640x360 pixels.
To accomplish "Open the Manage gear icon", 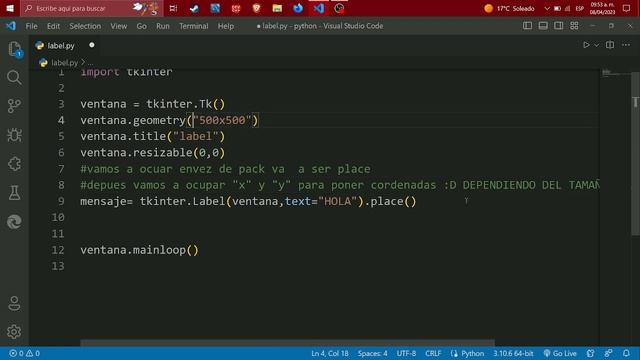I will pos(14,332).
